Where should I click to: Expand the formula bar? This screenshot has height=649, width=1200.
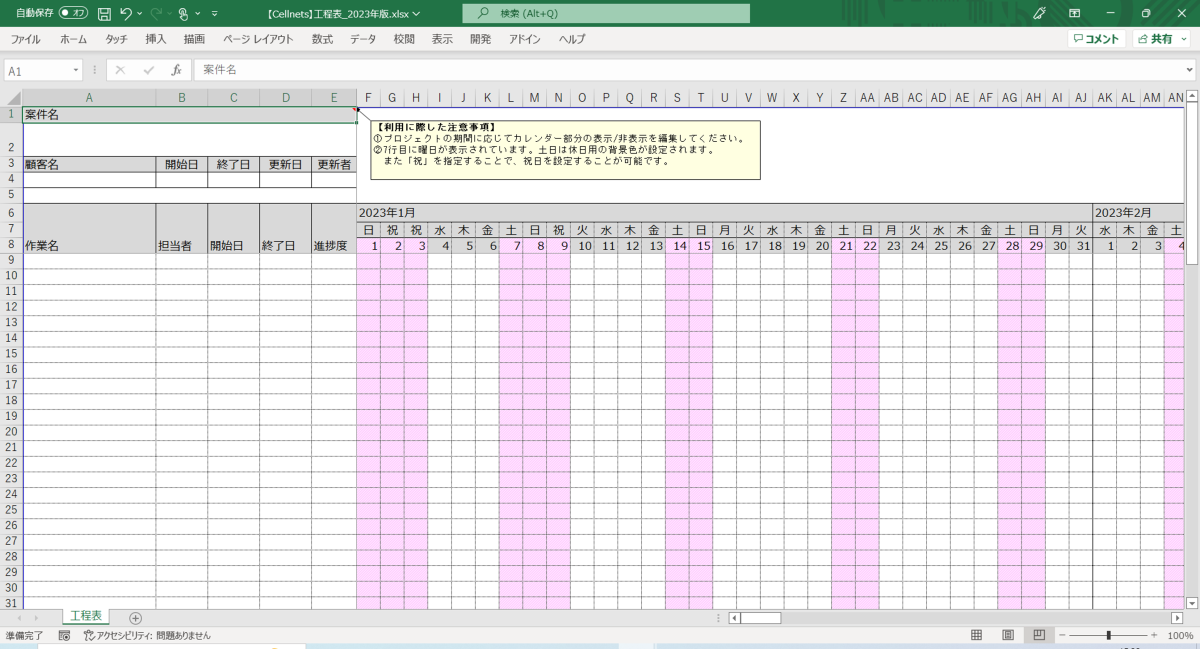click(x=1189, y=70)
